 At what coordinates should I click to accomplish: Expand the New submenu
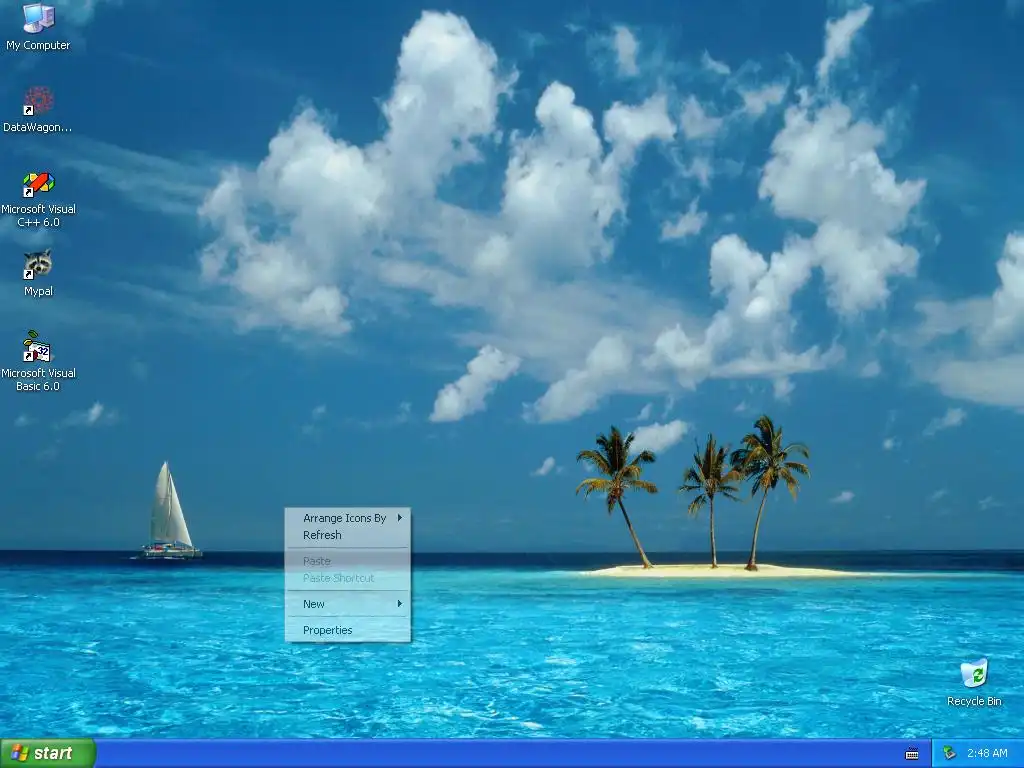click(348, 604)
